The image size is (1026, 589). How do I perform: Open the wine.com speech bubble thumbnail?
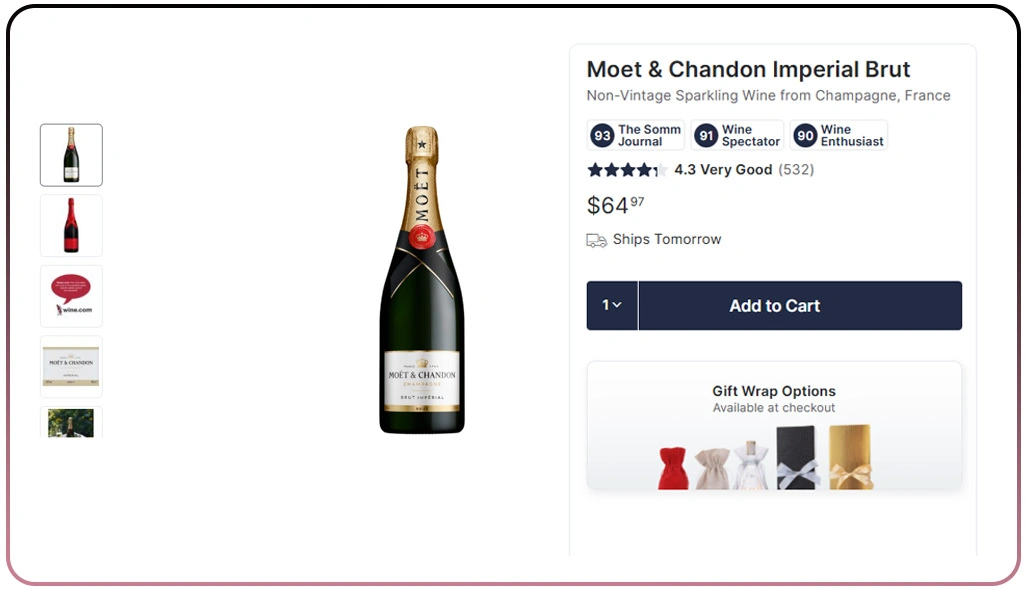[x=71, y=296]
